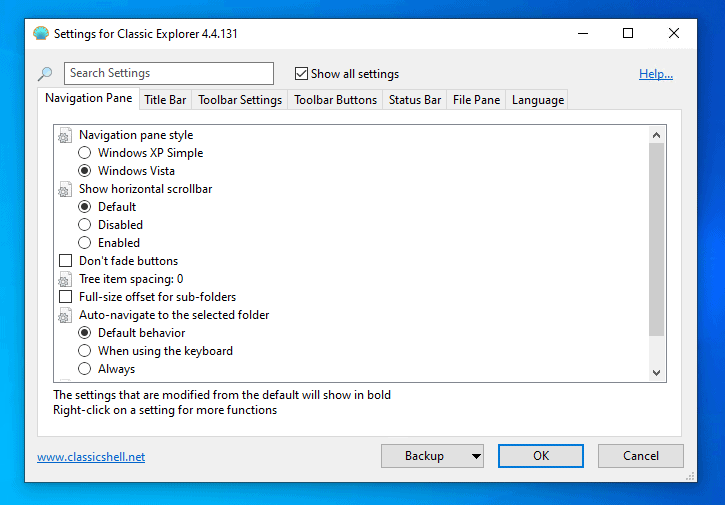Image resolution: width=725 pixels, height=505 pixels.
Task: Click the Classic Explorer shell icon in title bar
Action: (x=41, y=33)
